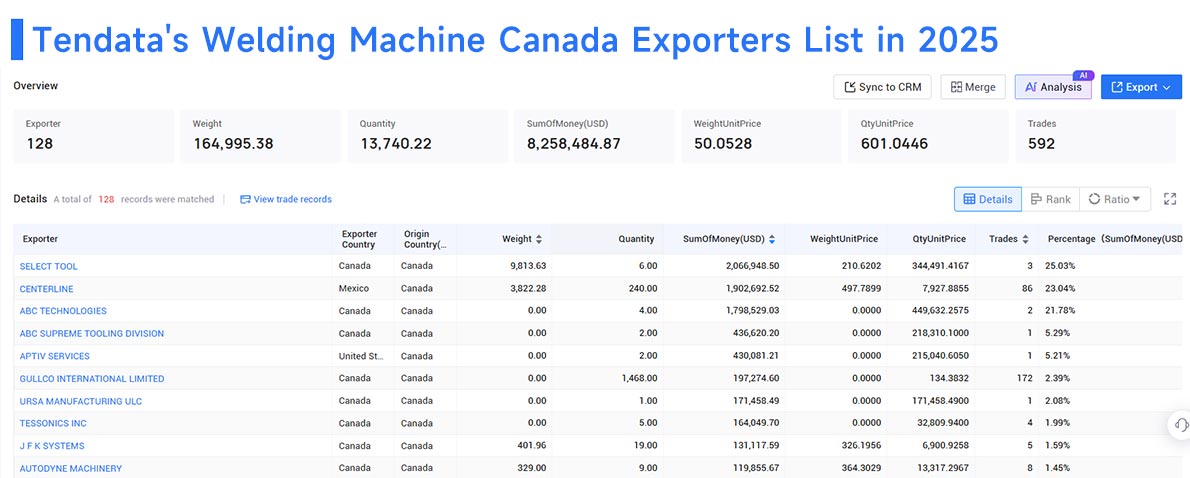Open exporter CENTERLINE
This screenshot has width=1190, height=478.
[x=46, y=289]
